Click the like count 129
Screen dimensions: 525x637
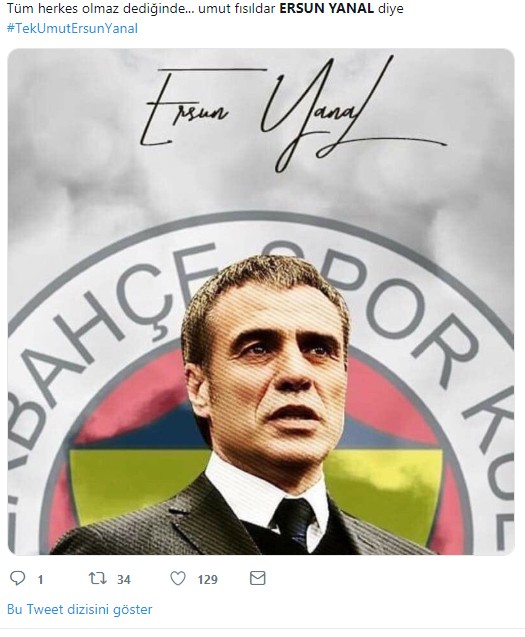click(x=208, y=579)
